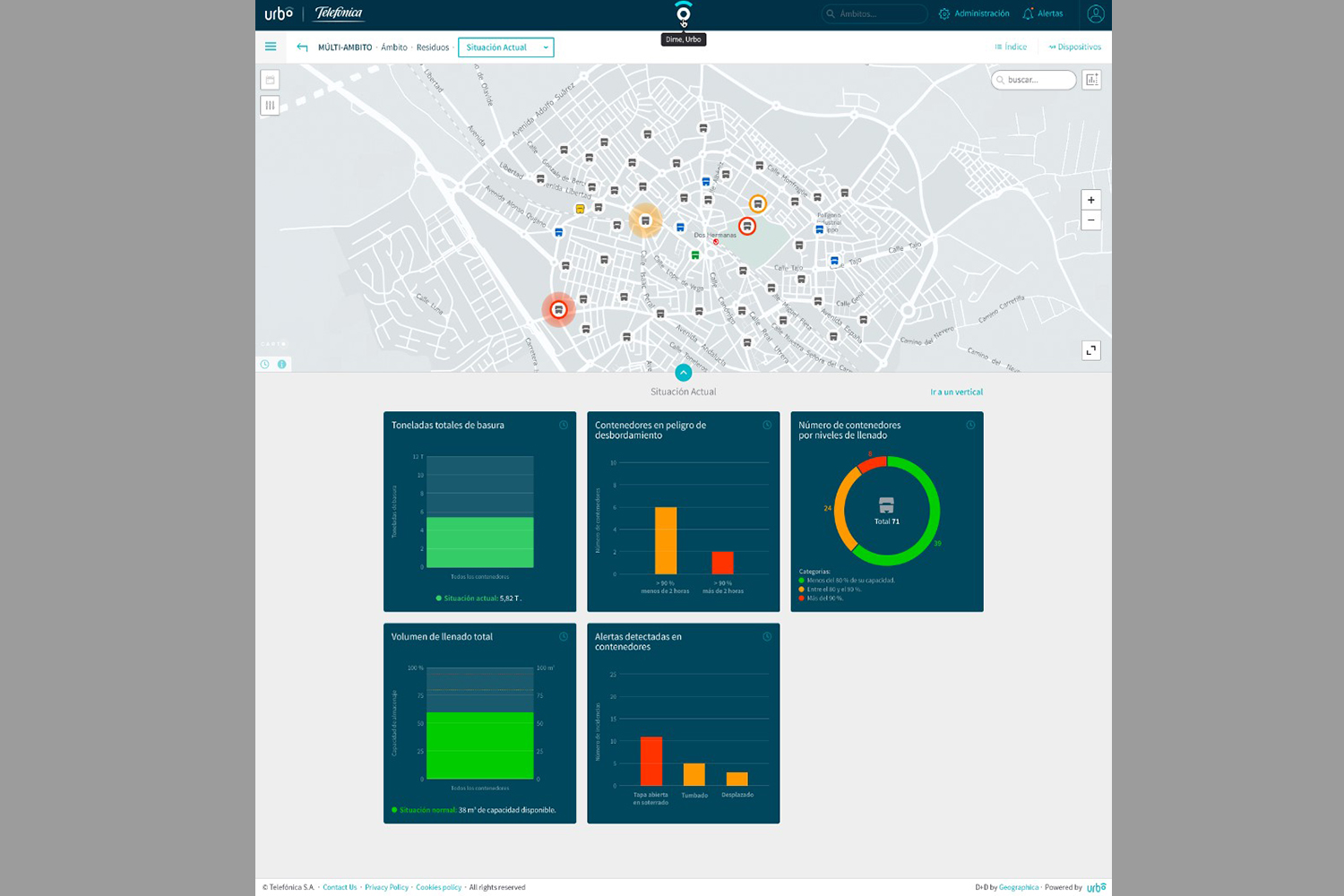Click footer urbo logo
Viewport: 1344px width, 896px height.
point(1096,887)
